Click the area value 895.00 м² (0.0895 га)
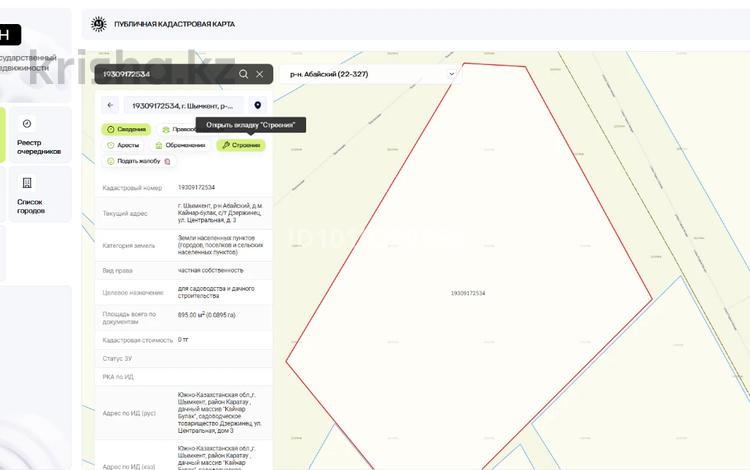 [207, 315]
